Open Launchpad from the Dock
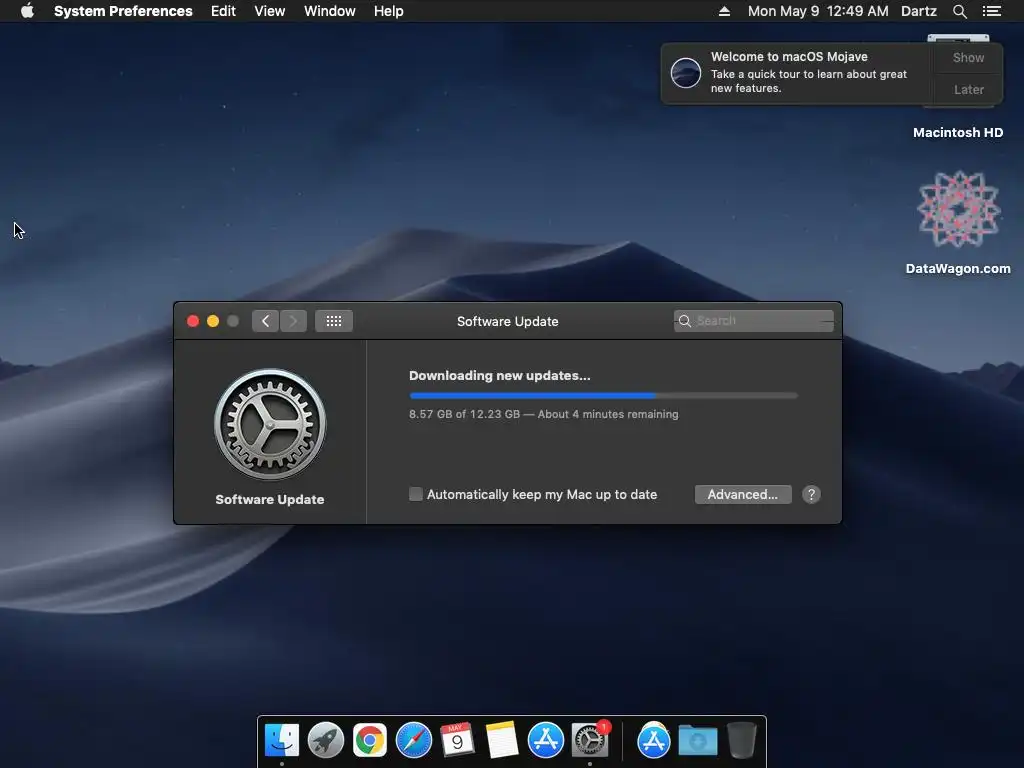This screenshot has height=768, width=1024. [326, 740]
